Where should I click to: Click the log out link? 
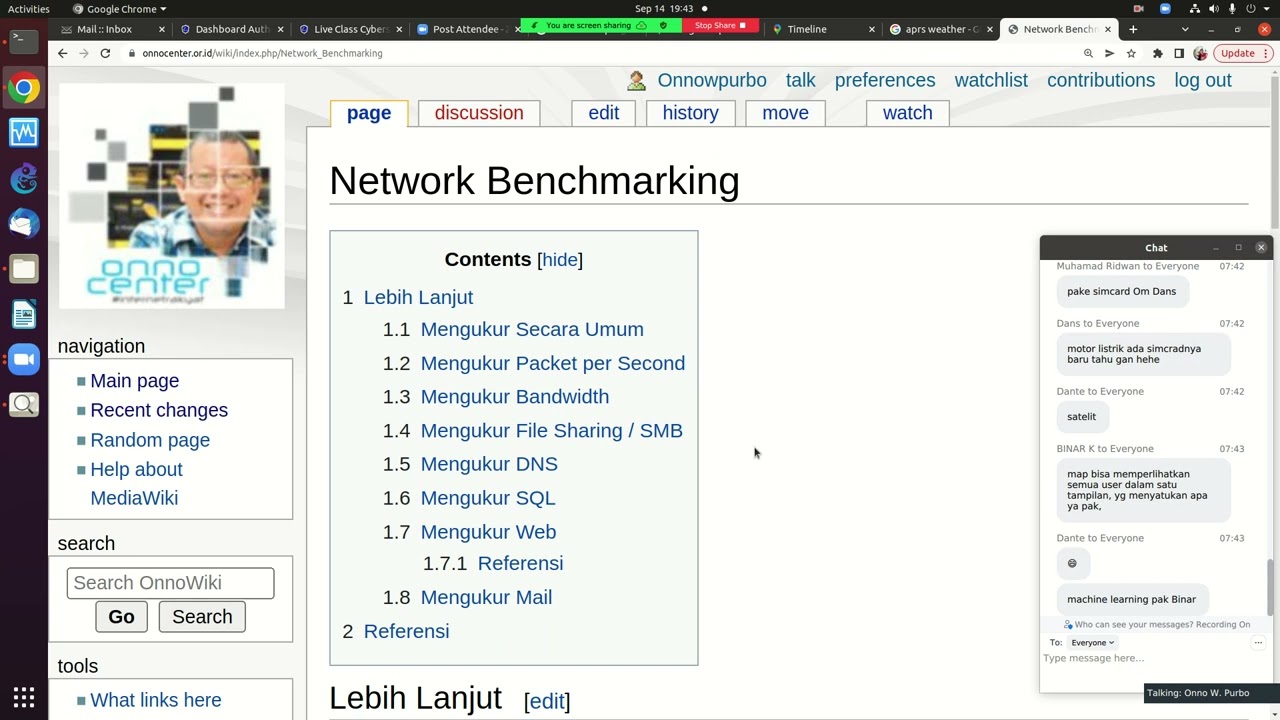(x=1203, y=80)
